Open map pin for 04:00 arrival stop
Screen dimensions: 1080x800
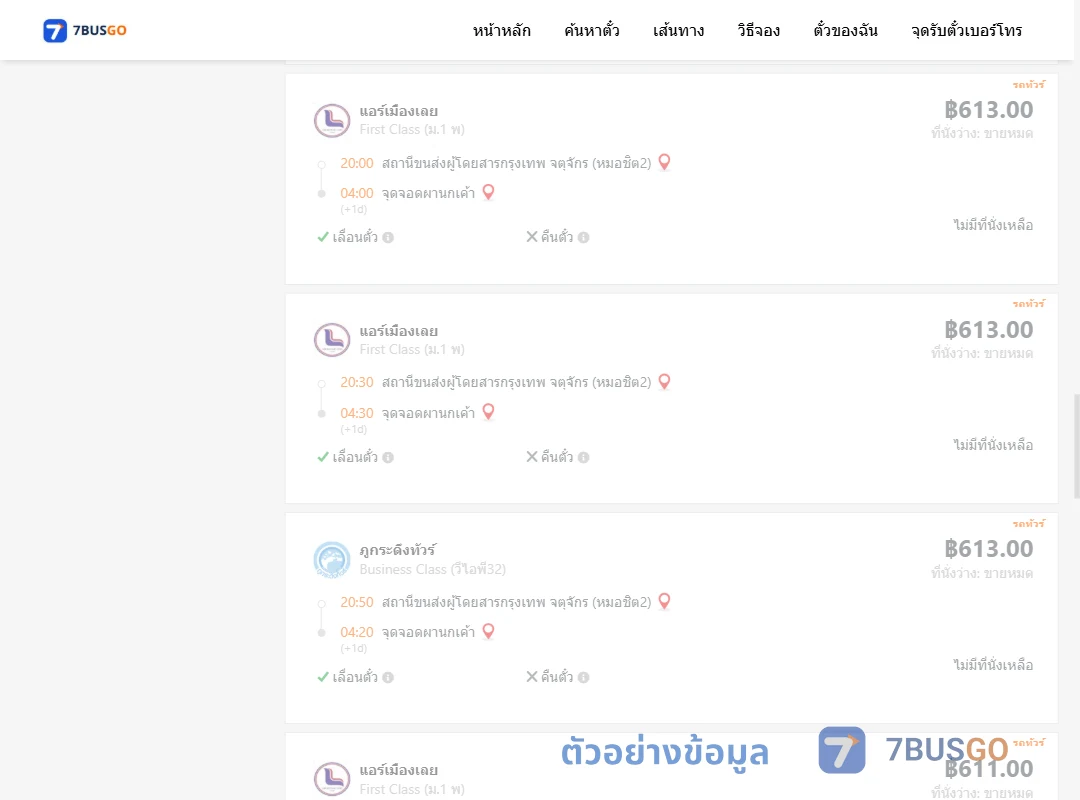[x=488, y=192]
